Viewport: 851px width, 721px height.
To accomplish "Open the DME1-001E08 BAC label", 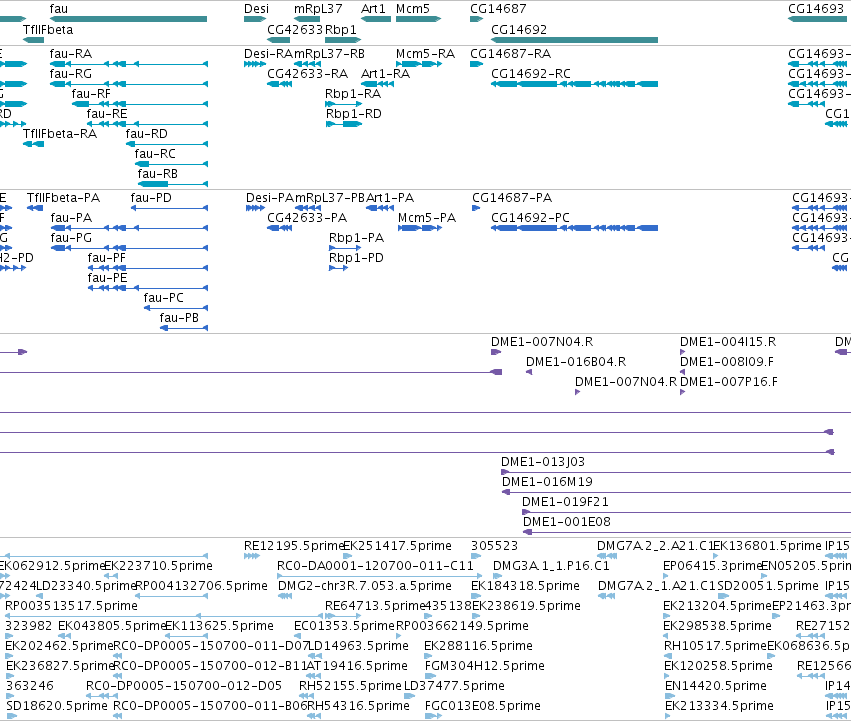I will [x=567, y=522].
